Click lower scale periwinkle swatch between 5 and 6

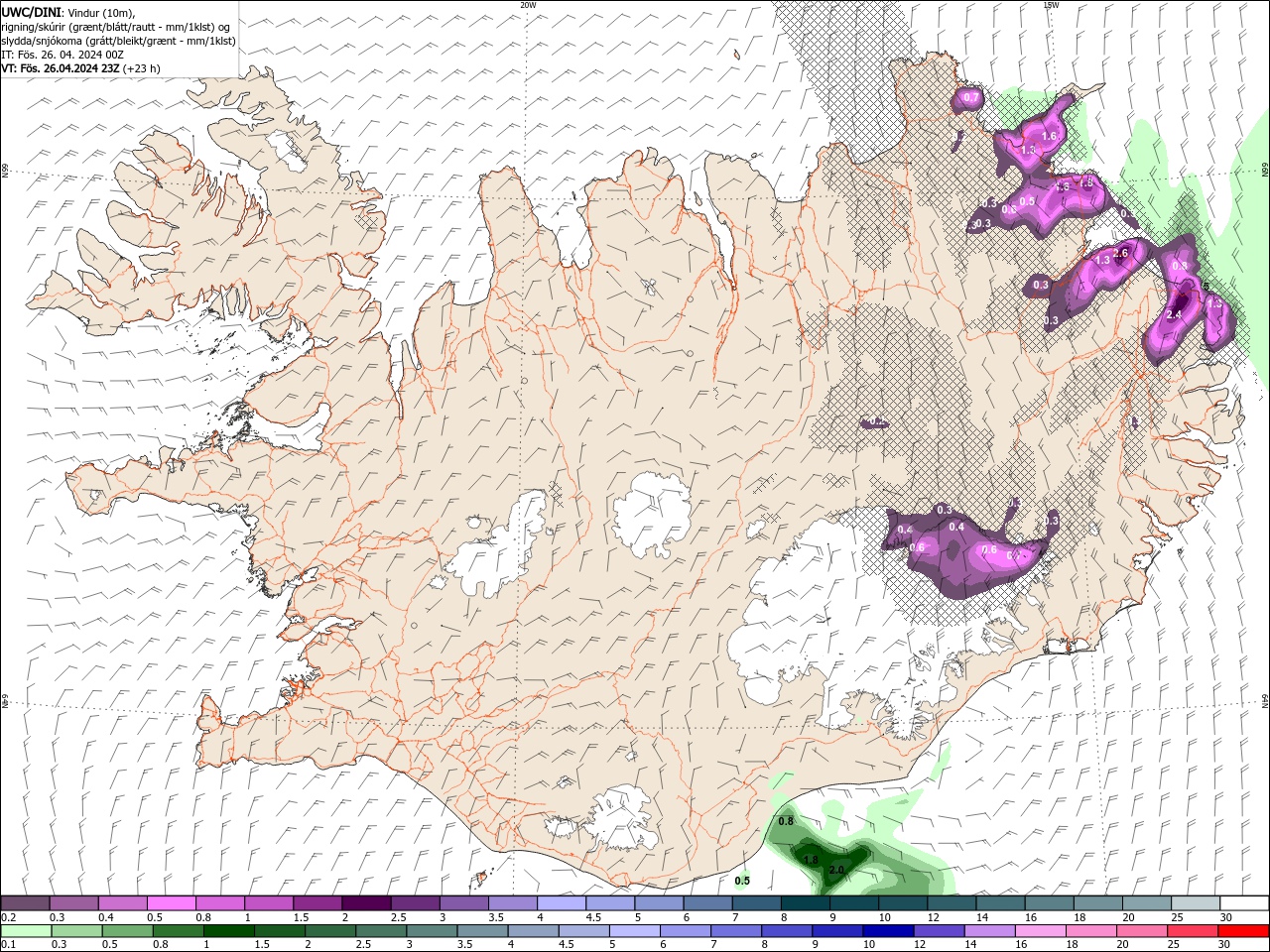pyautogui.click(x=634, y=931)
